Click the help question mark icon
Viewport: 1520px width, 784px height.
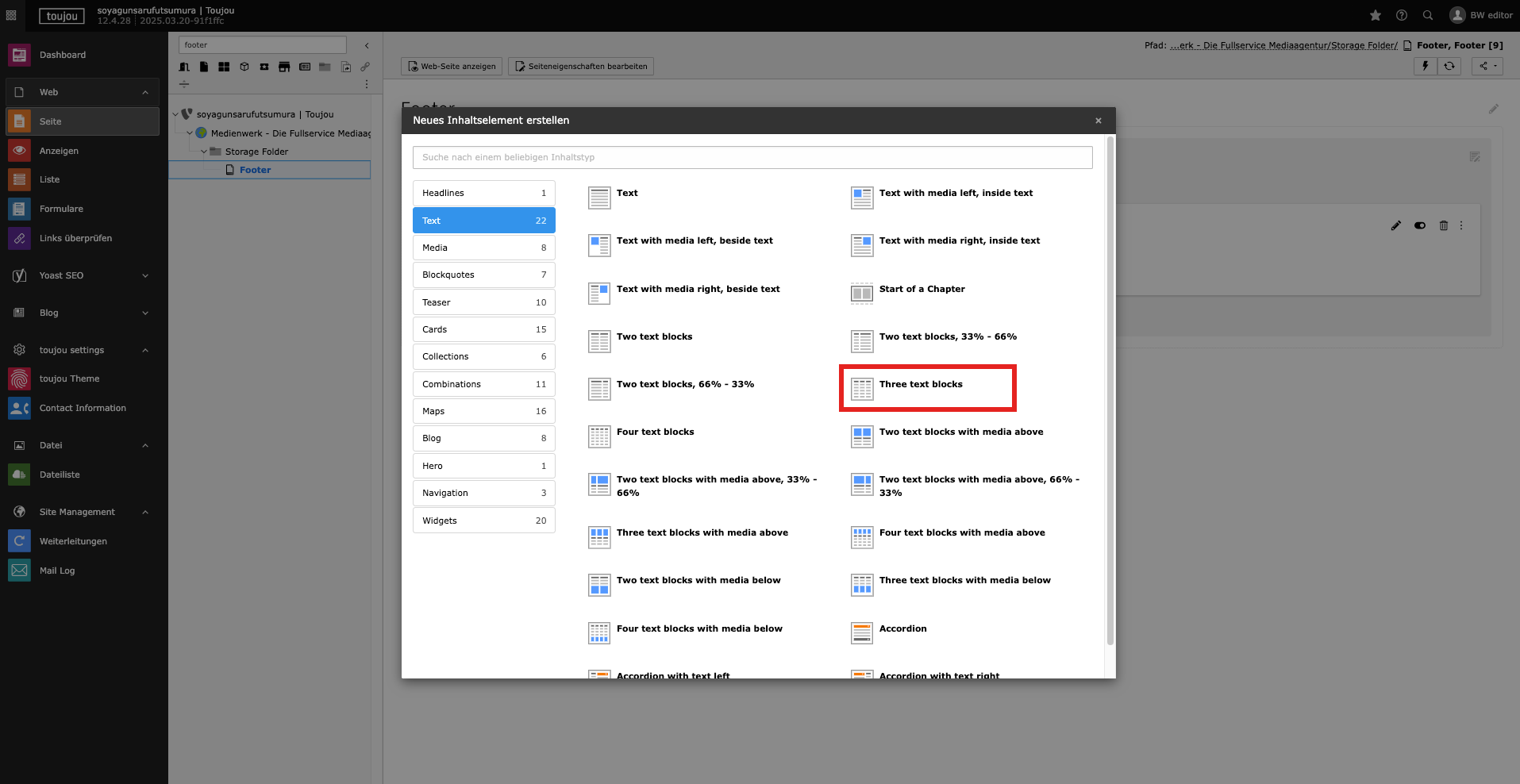(1402, 16)
